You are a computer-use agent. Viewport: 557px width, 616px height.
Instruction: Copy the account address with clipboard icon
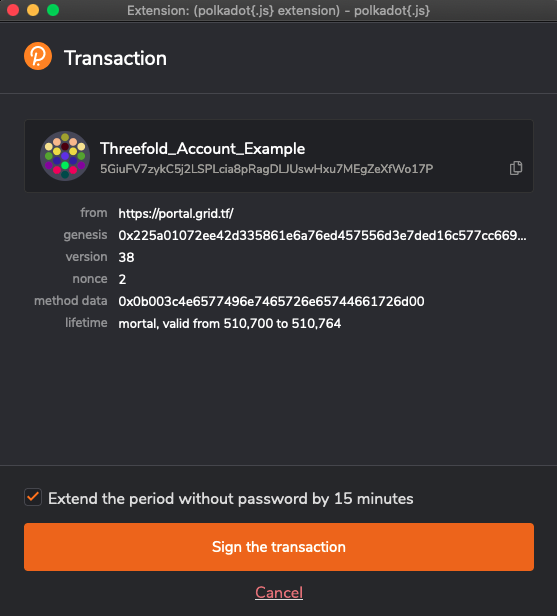[x=516, y=168]
